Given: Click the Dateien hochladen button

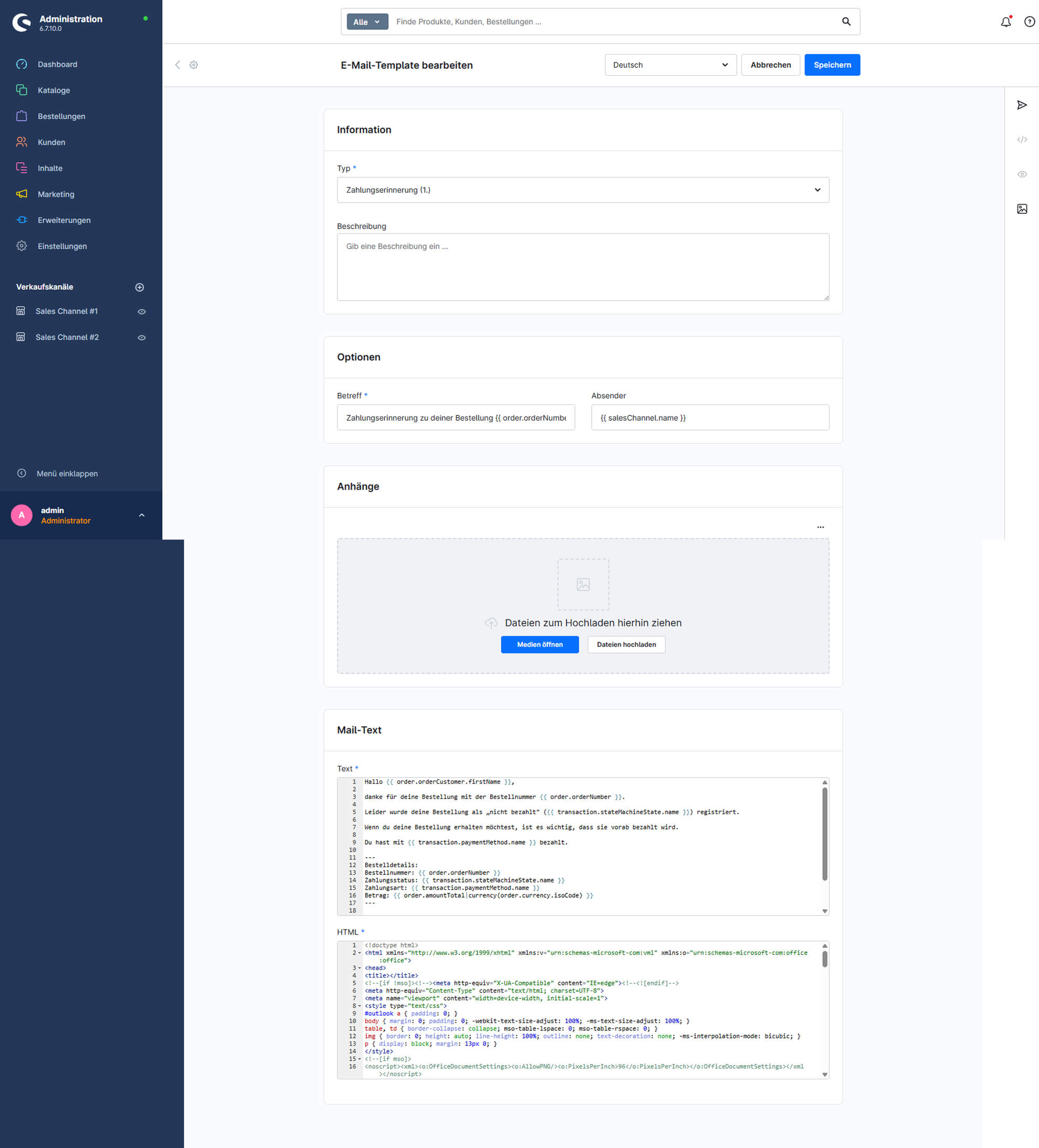Looking at the screenshot, I should click(x=626, y=645).
